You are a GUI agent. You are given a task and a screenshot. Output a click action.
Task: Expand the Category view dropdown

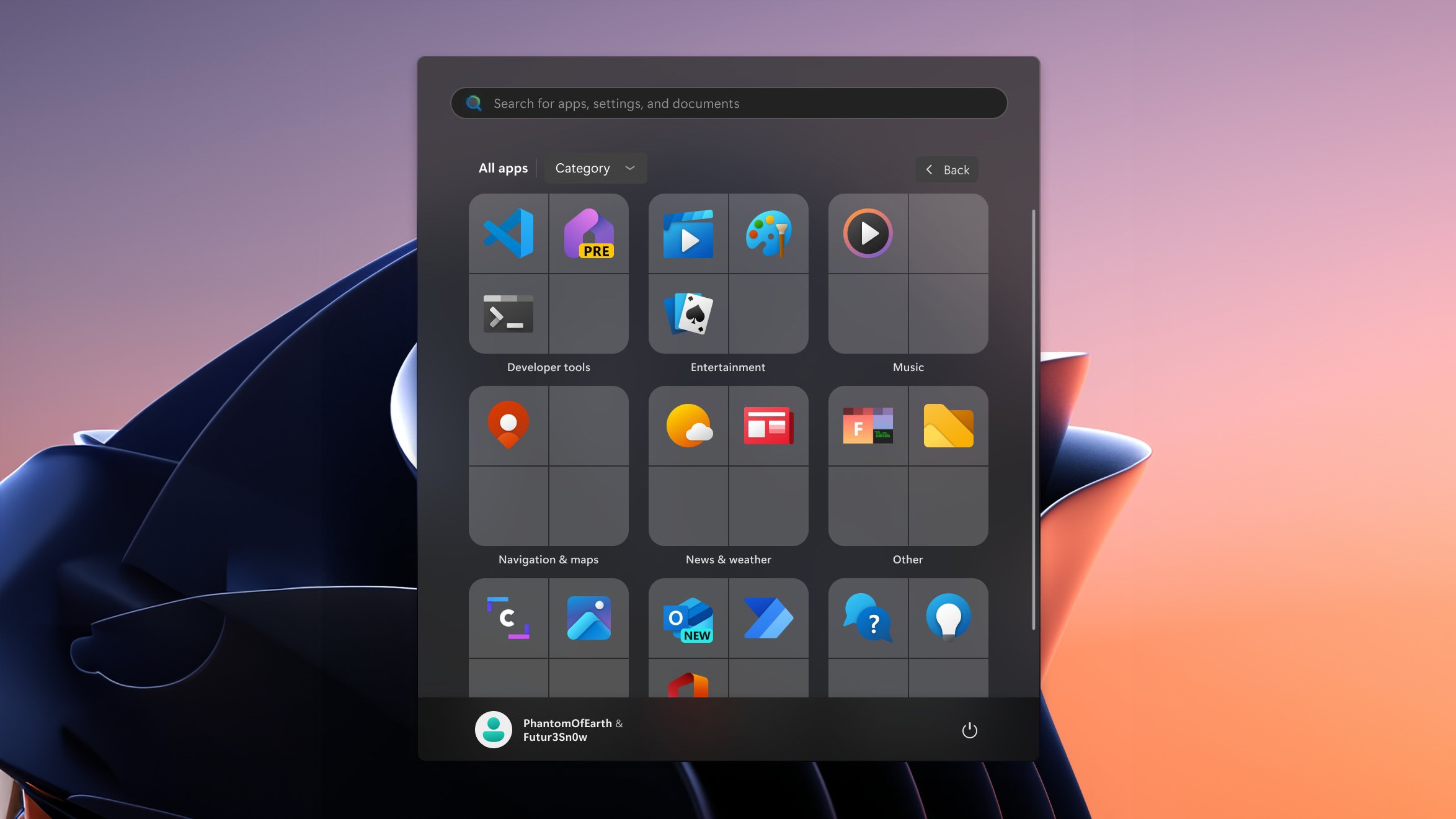coord(595,168)
